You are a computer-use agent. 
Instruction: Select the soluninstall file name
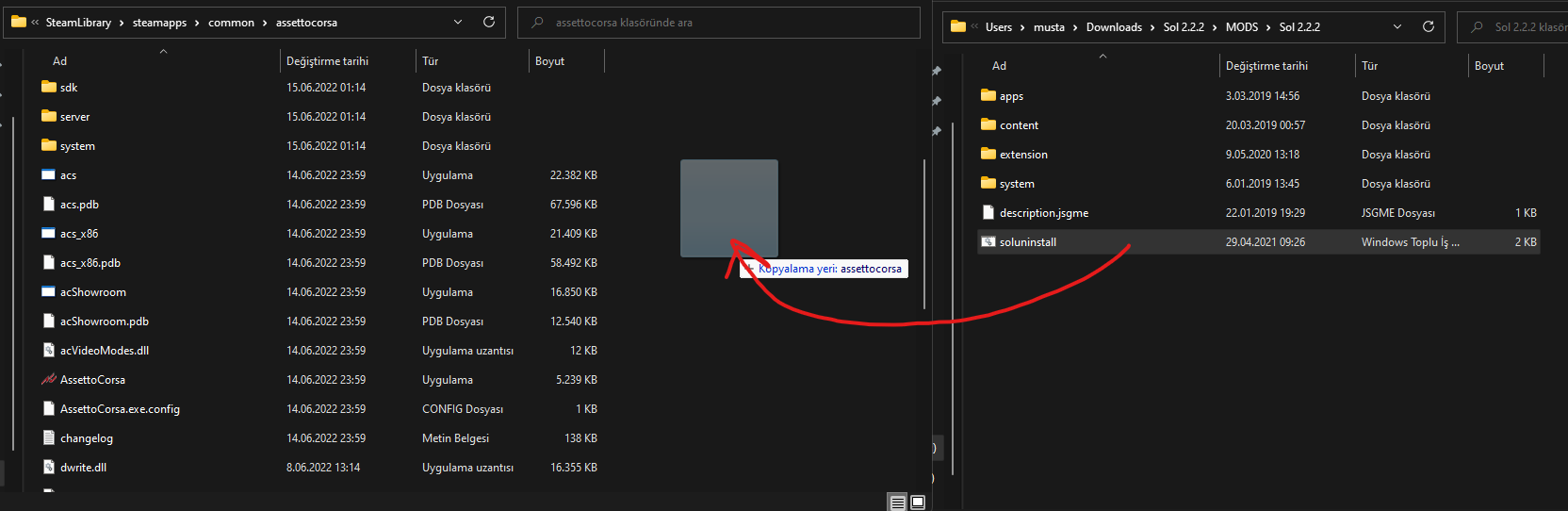pos(1028,242)
